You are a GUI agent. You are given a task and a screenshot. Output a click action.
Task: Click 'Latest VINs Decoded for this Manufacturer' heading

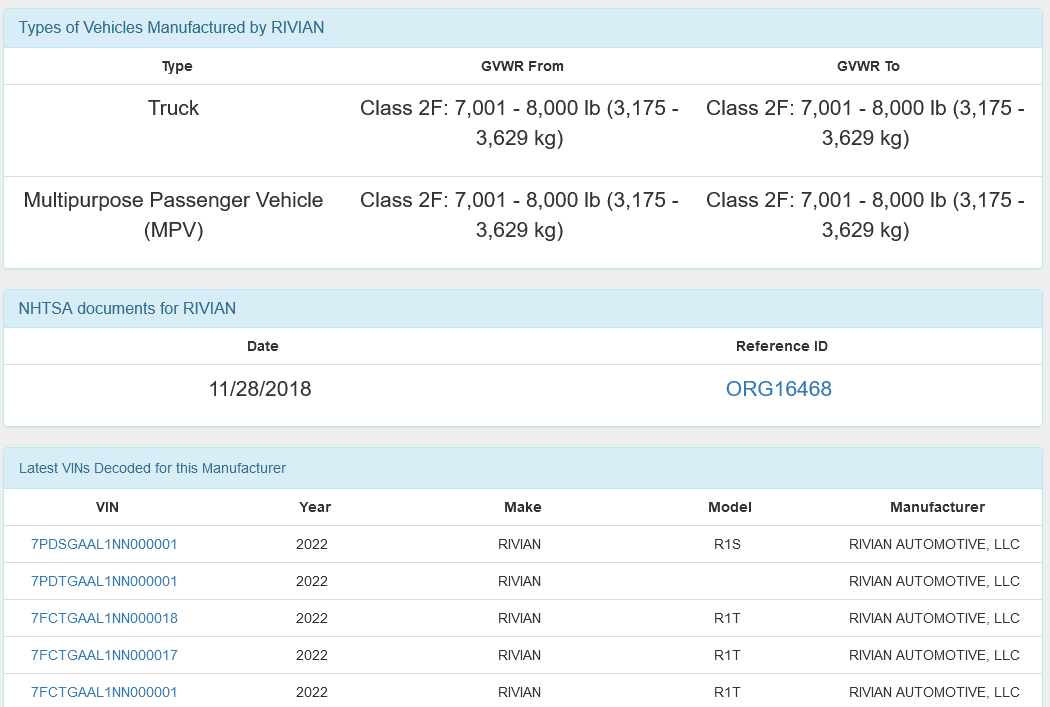[152, 468]
